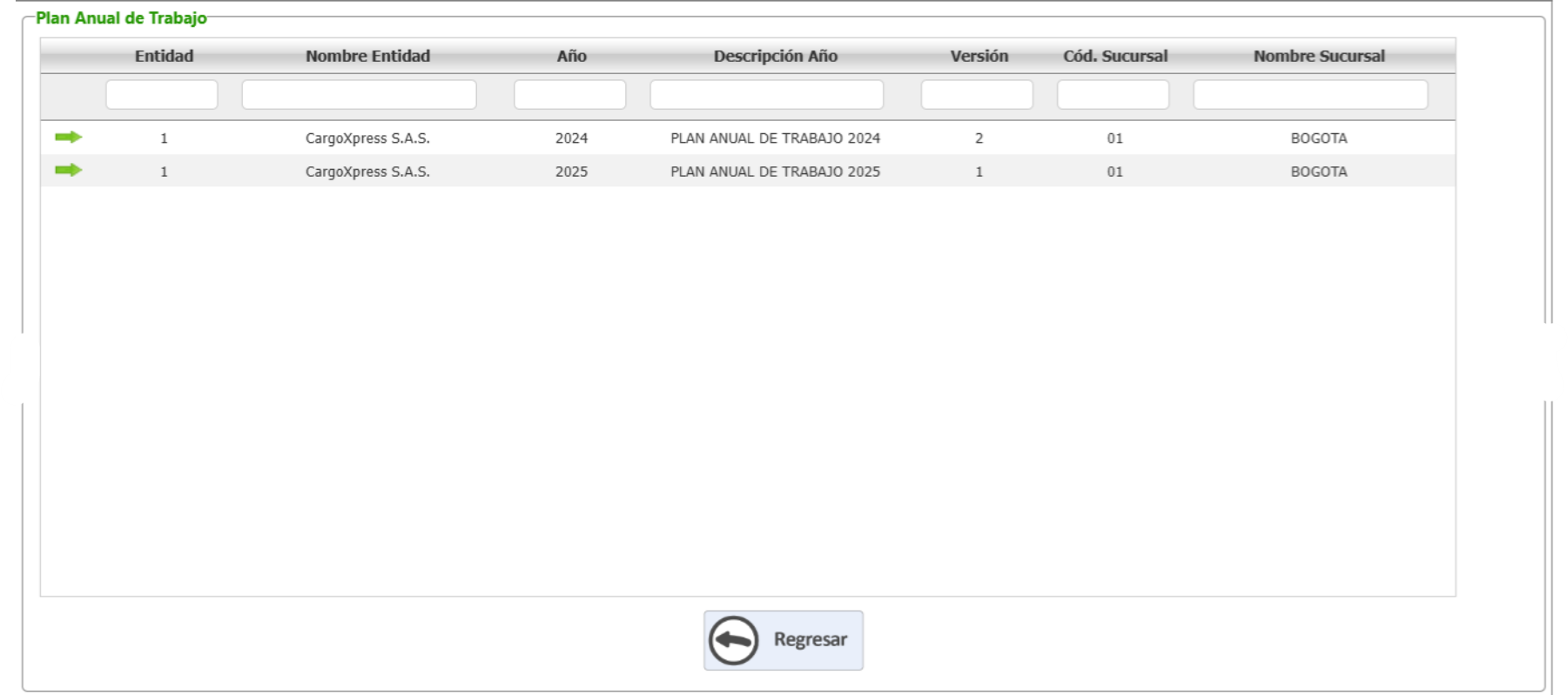Image resolution: width=1568 pixels, height=695 pixels.
Task: Select the 'PLAN ANUAL DE TRABAJO 2025' cell
Action: tap(776, 172)
